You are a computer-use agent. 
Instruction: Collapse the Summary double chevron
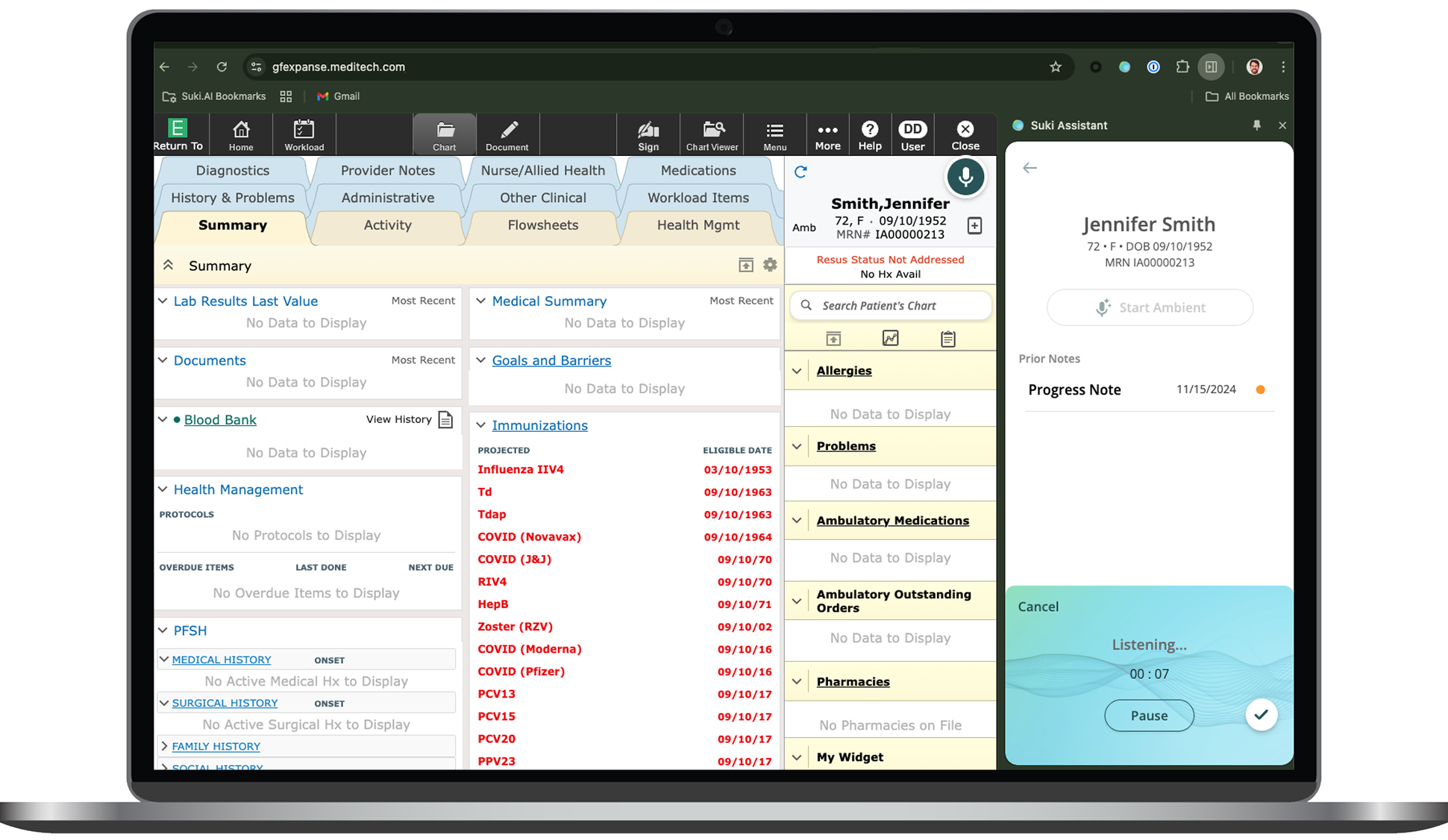tap(169, 265)
